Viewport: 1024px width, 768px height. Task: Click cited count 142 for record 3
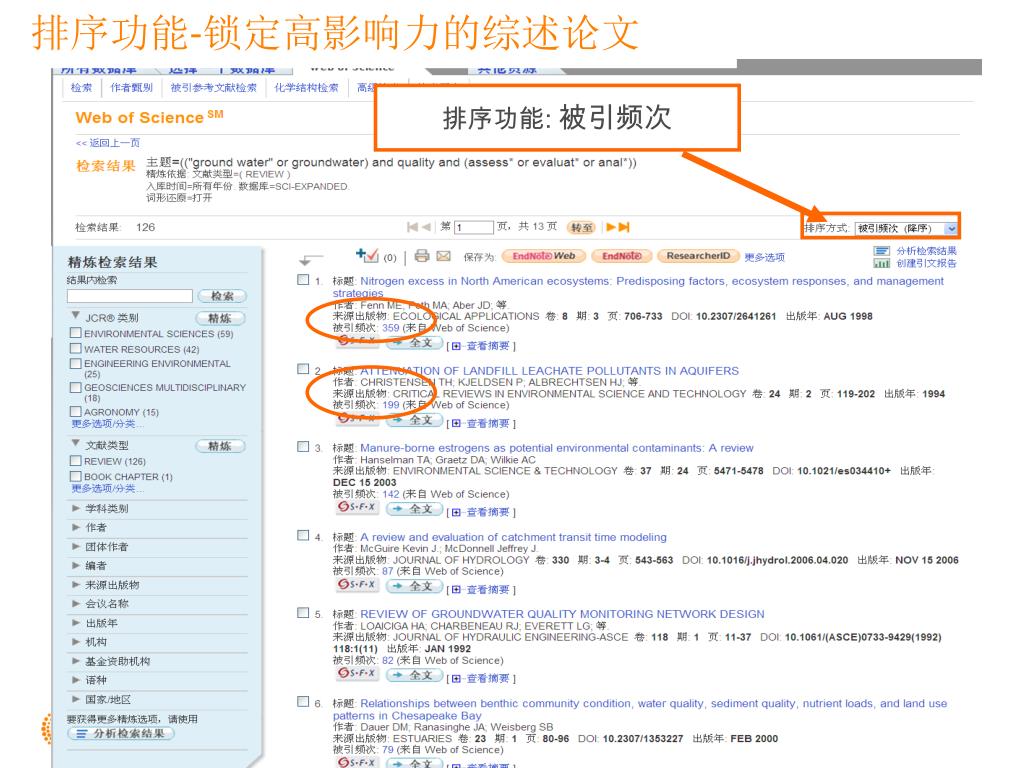391,494
